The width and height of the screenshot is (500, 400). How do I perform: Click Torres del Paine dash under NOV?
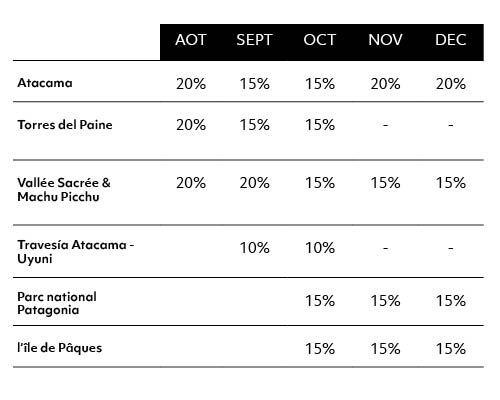coord(385,125)
